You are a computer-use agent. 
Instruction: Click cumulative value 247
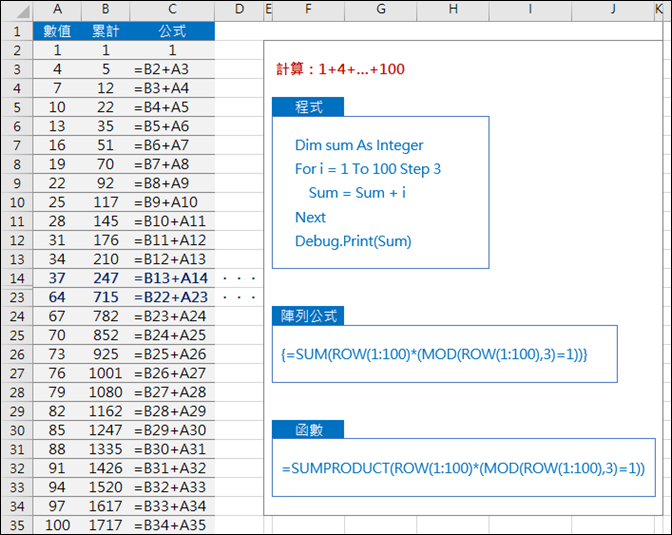point(105,278)
